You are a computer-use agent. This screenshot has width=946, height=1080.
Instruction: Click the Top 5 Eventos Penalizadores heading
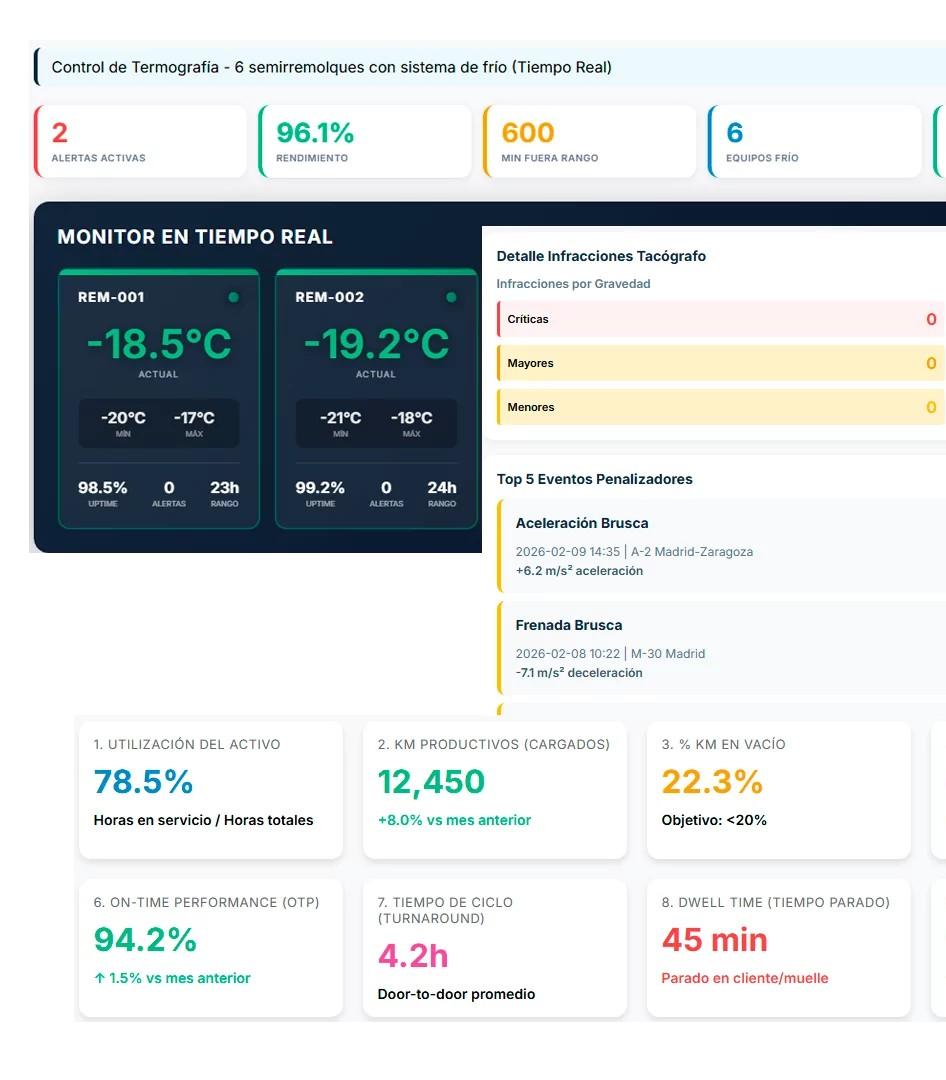[595, 479]
